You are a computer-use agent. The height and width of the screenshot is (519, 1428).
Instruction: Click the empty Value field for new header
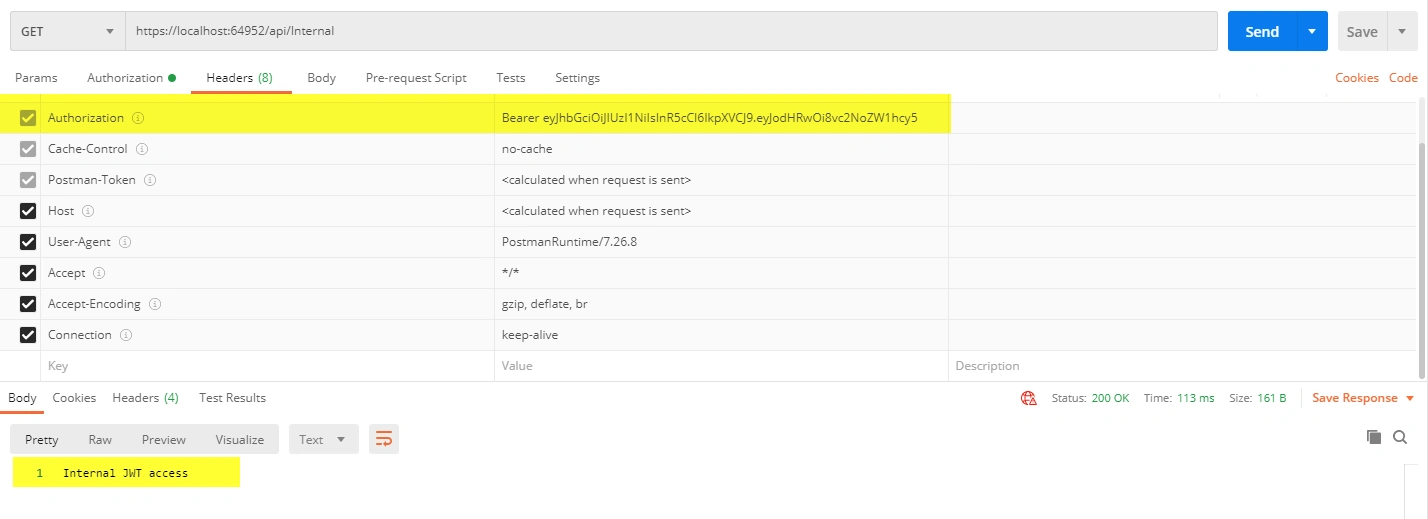coord(721,366)
